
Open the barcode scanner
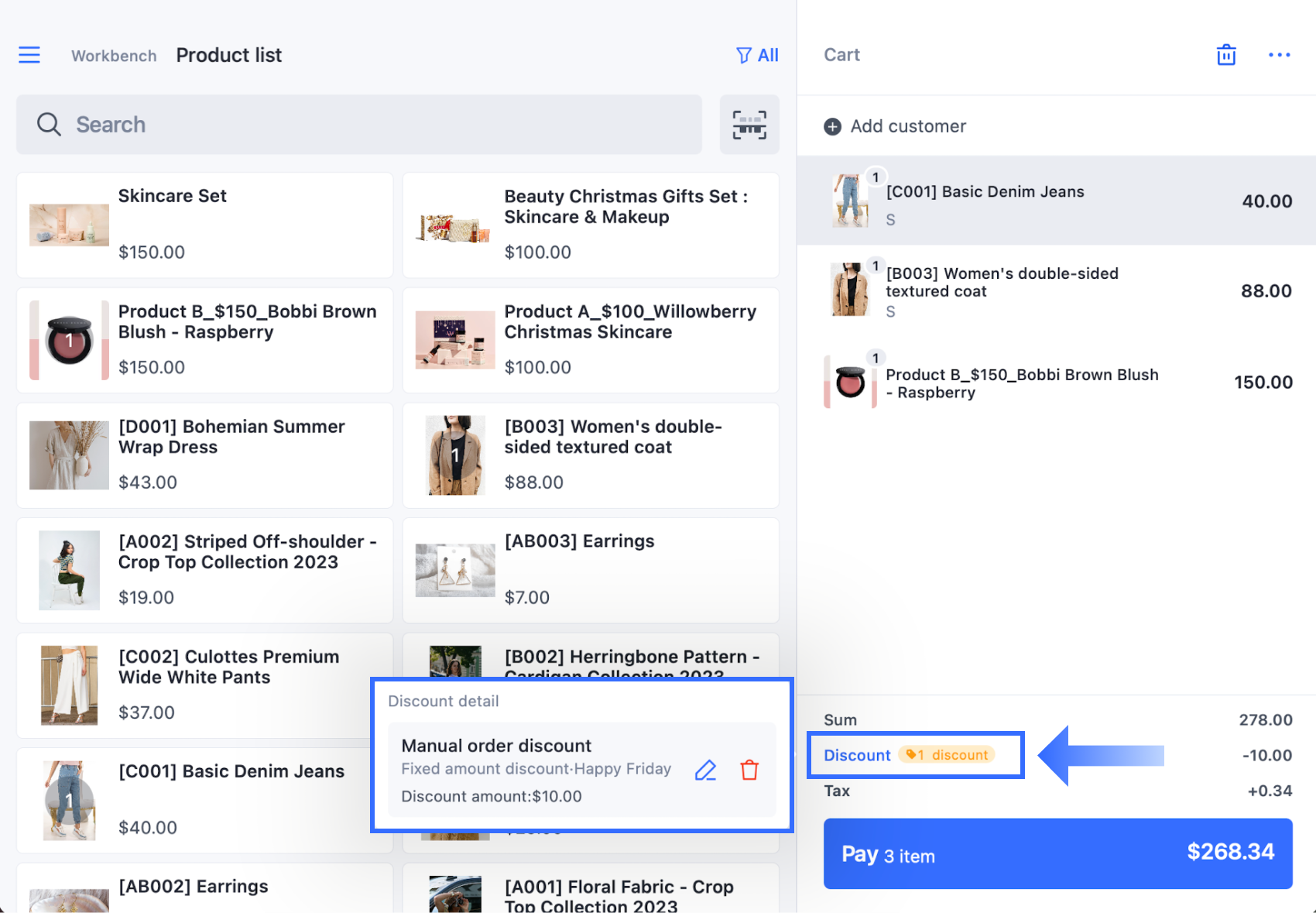749,125
